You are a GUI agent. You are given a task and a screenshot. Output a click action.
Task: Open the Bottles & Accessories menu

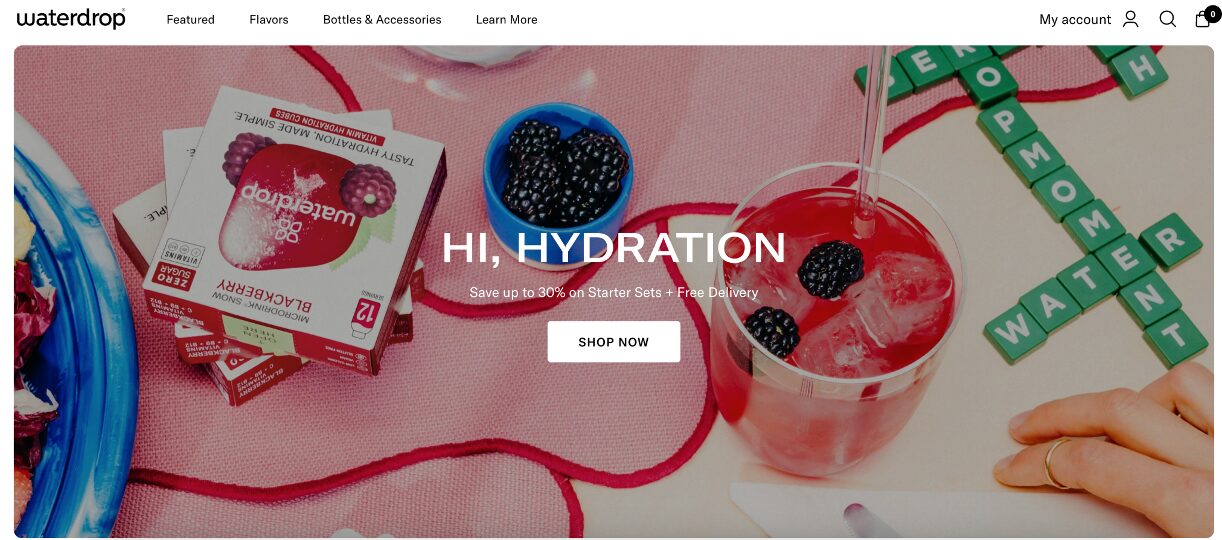(382, 20)
